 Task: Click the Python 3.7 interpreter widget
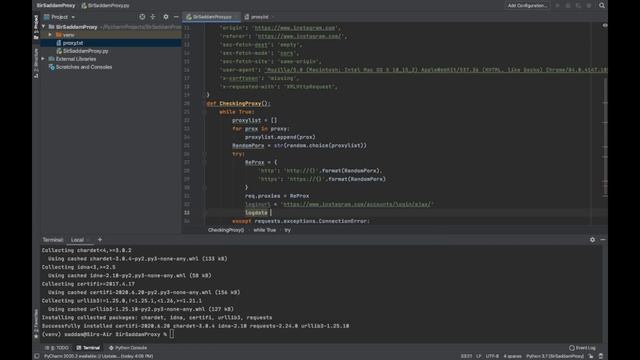555,356
